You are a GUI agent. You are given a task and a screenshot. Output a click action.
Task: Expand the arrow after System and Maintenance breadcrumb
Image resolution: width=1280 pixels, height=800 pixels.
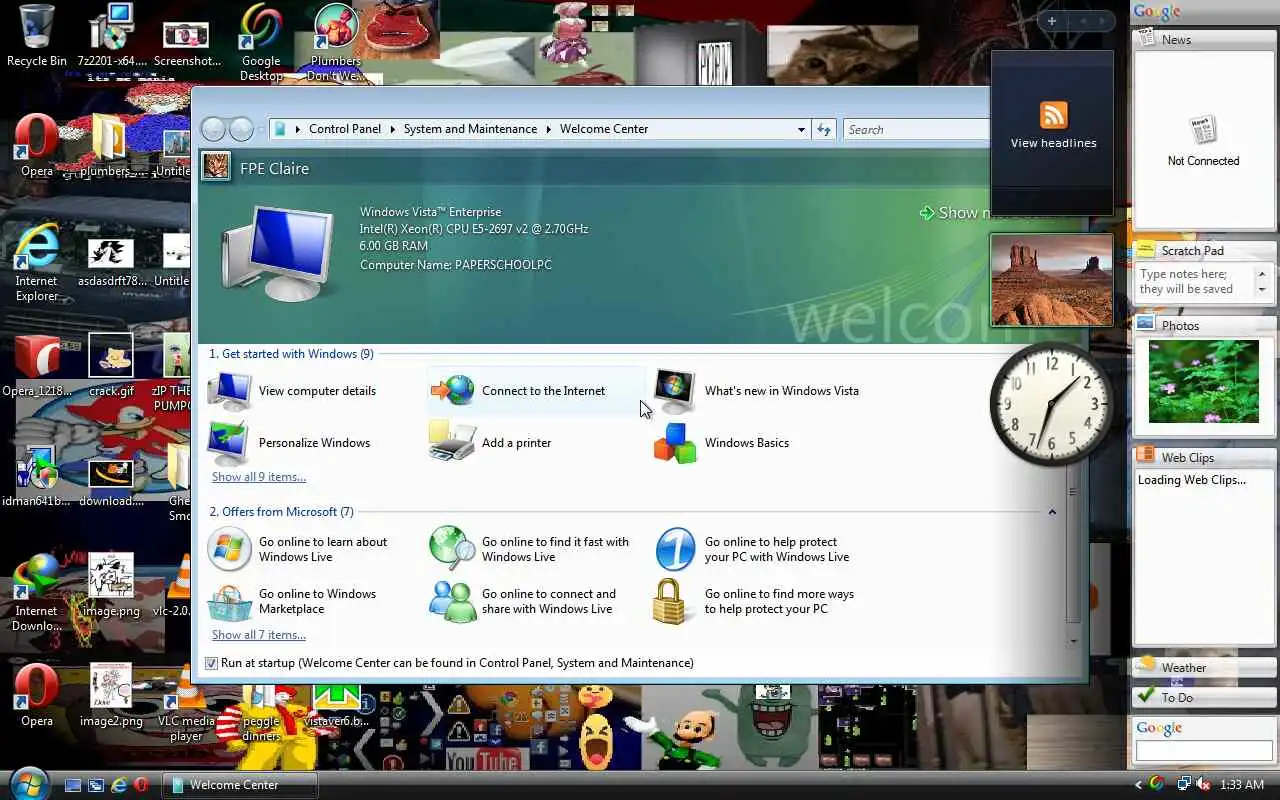coord(548,129)
